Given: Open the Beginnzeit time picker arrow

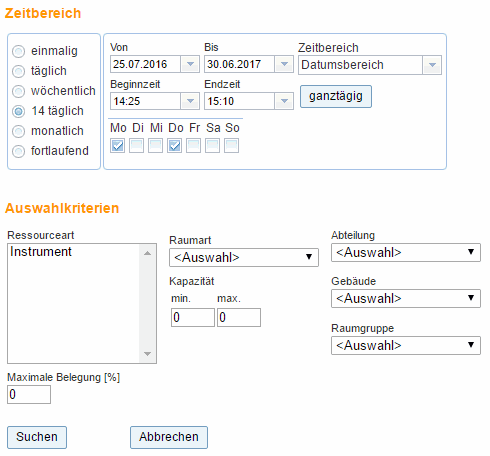Looking at the screenshot, I should 190,101.
